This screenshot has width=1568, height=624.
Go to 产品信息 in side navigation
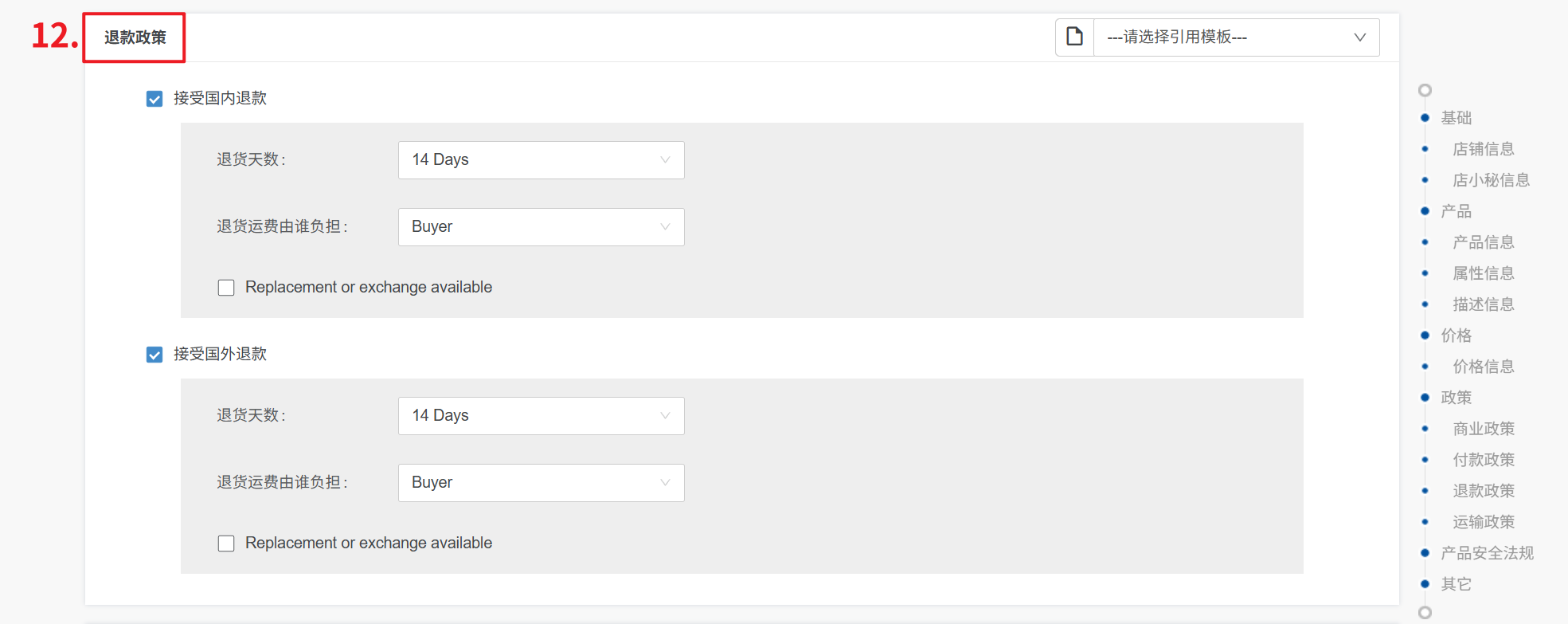point(1483,242)
